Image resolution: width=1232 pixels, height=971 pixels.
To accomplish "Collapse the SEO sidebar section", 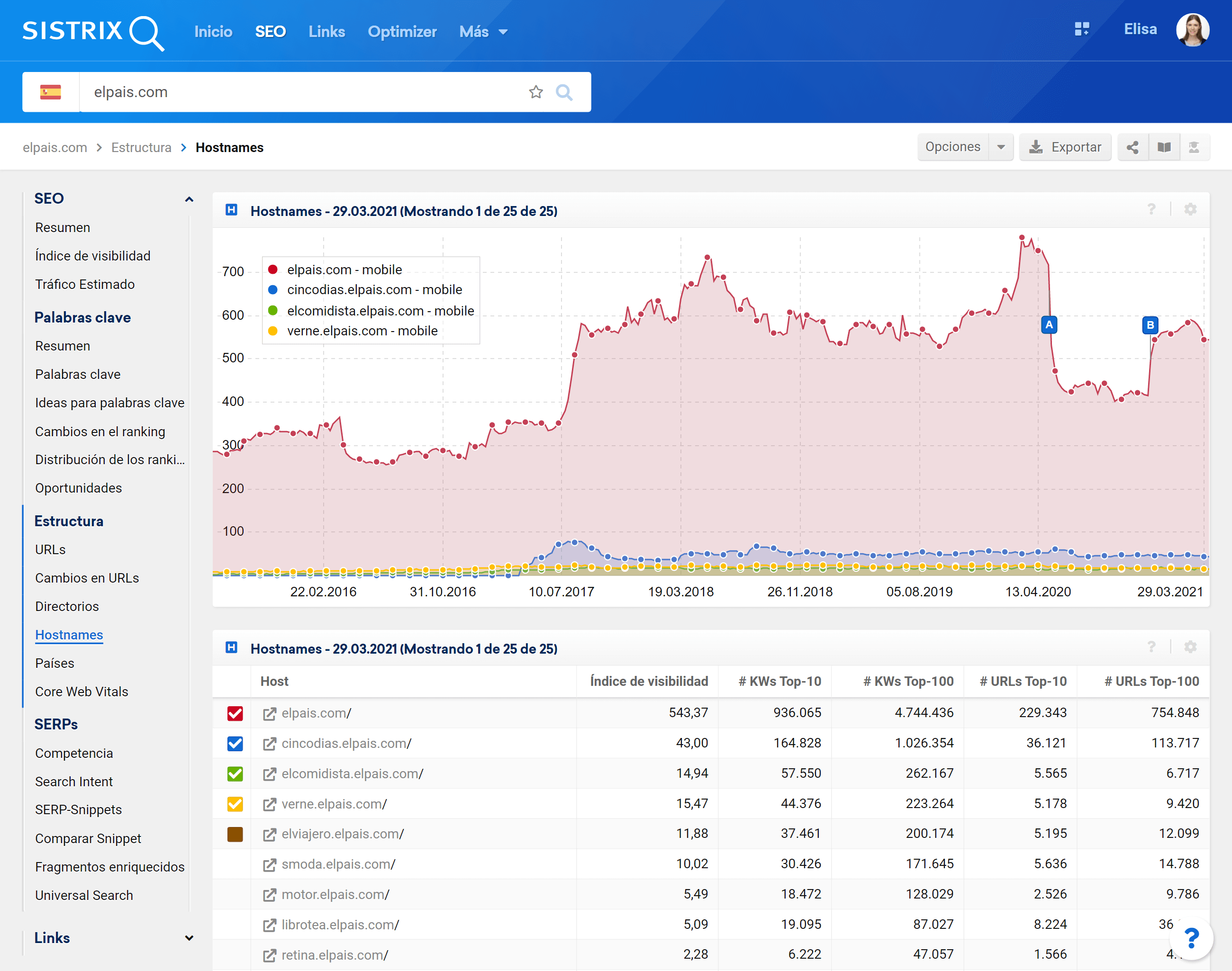I will coord(189,199).
